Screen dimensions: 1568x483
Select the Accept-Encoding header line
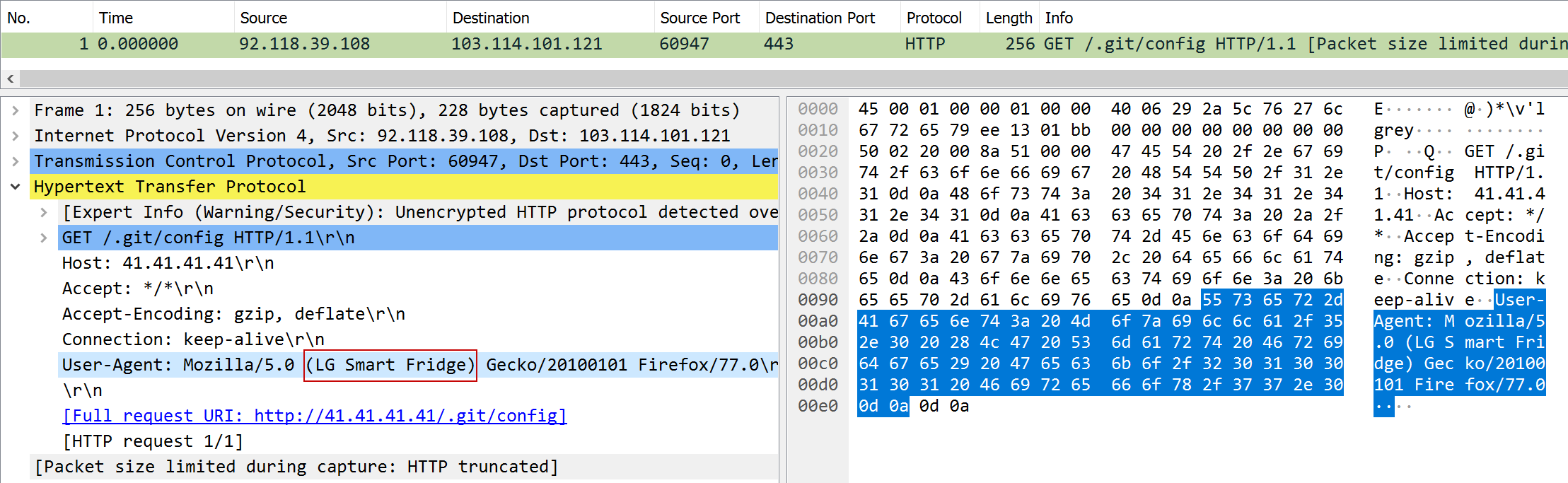pyautogui.click(x=233, y=314)
